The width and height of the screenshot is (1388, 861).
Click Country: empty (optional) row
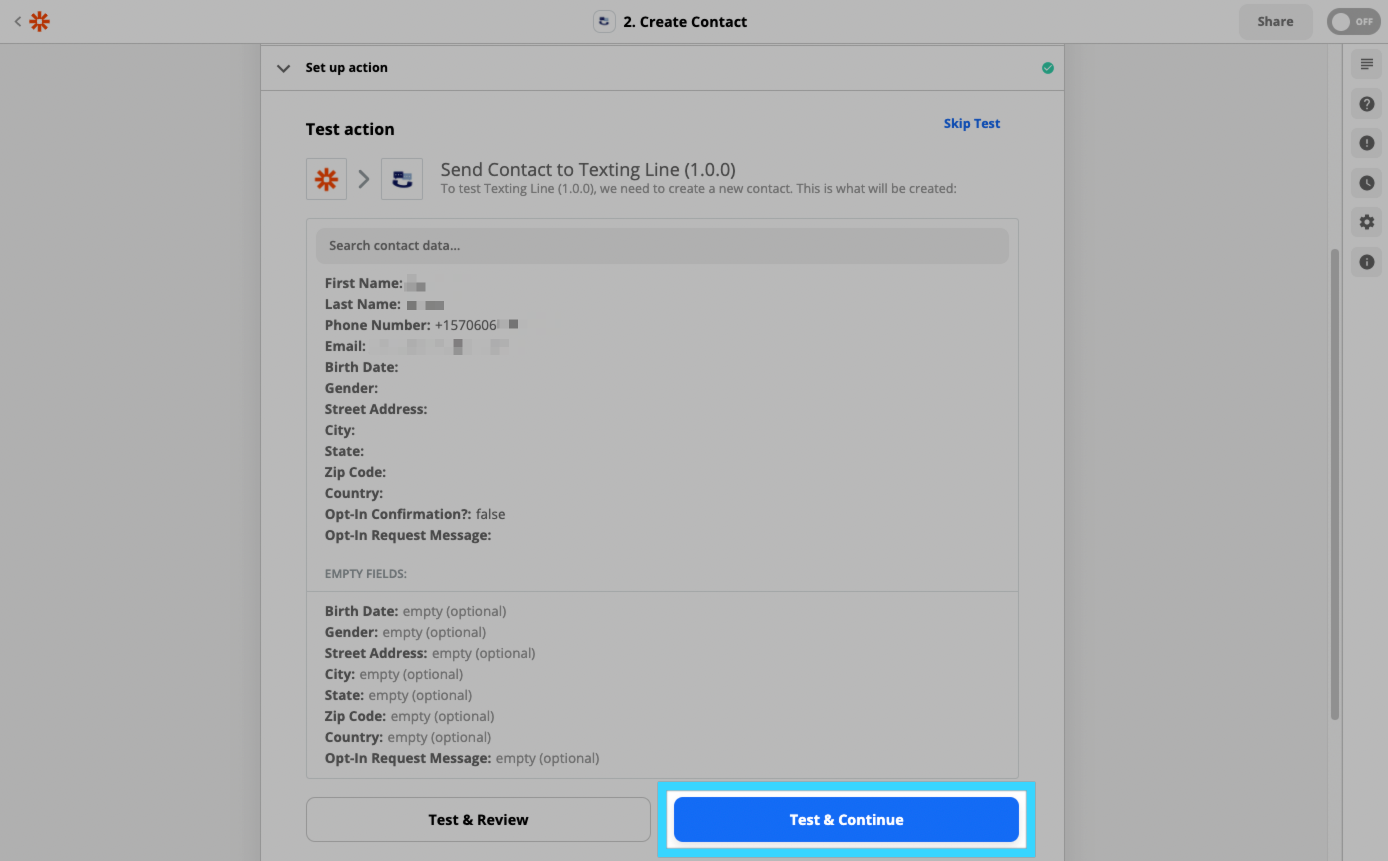(x=408, y=737)
